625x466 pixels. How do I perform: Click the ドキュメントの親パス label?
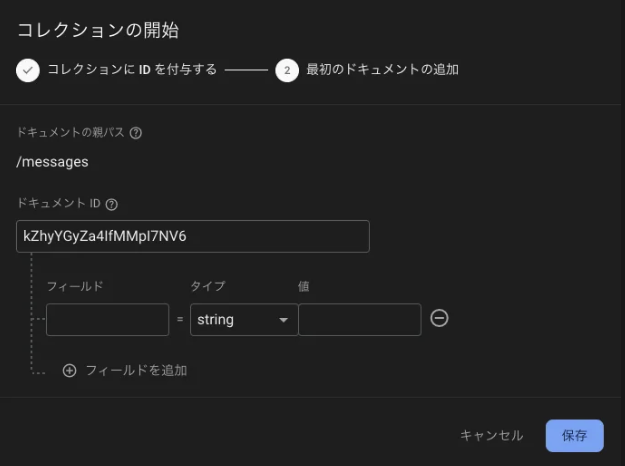[x=71, y=132]
